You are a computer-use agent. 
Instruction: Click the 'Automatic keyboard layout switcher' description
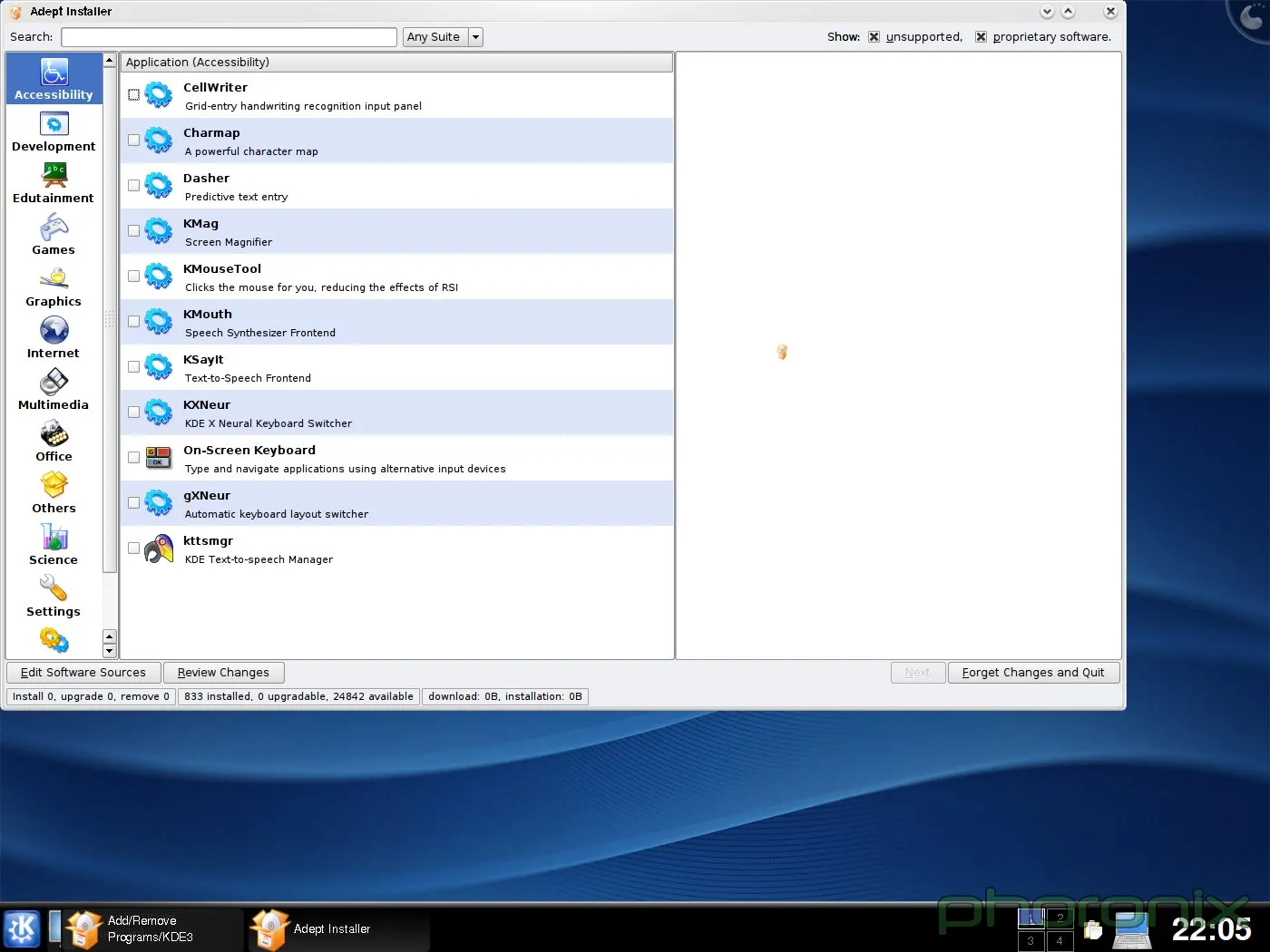coord(277,514)
